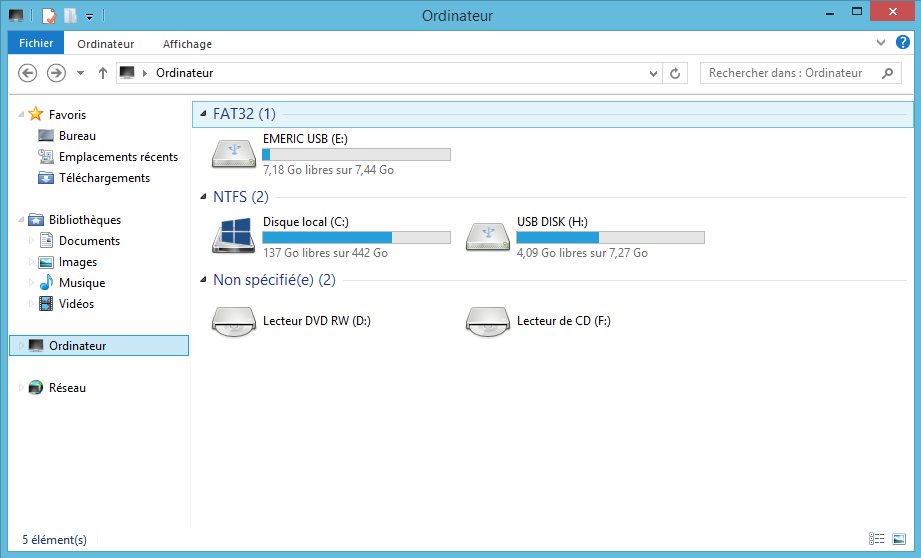Select Lecteur de CD (F:) drive
The image size is (921, 558).
(x=563, y=321)
